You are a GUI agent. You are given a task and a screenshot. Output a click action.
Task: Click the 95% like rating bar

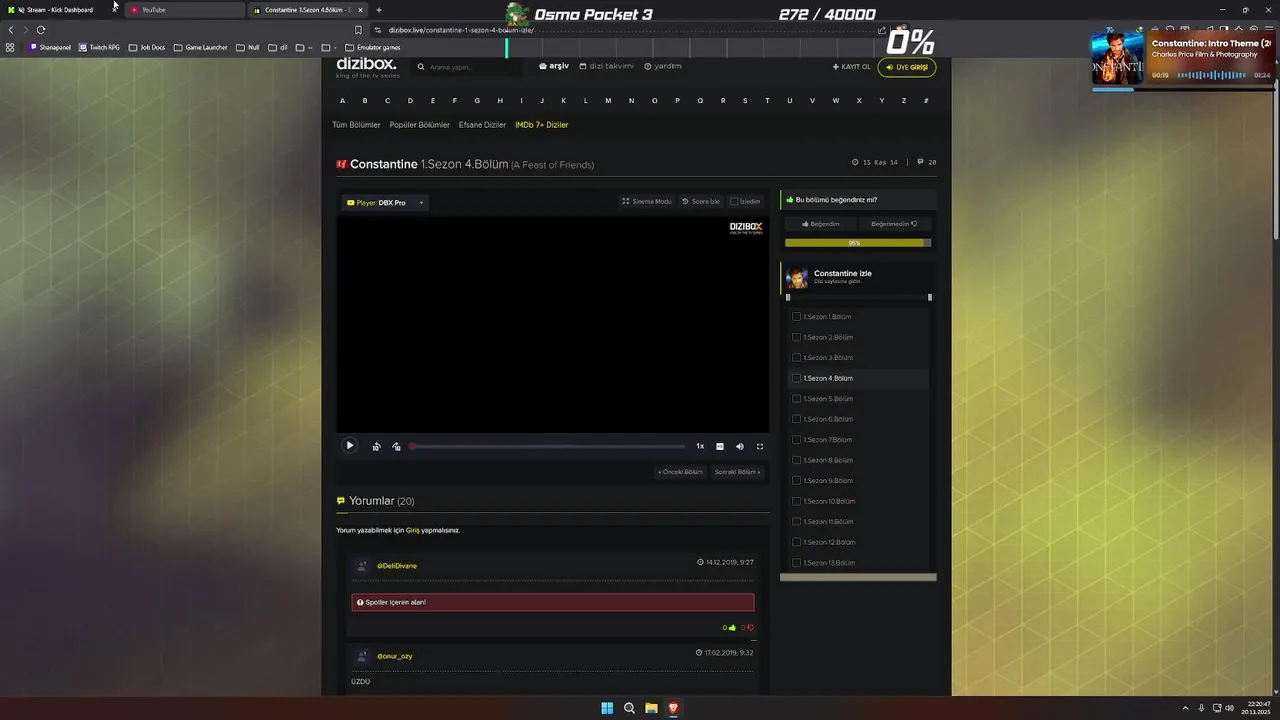click(858, 243)
